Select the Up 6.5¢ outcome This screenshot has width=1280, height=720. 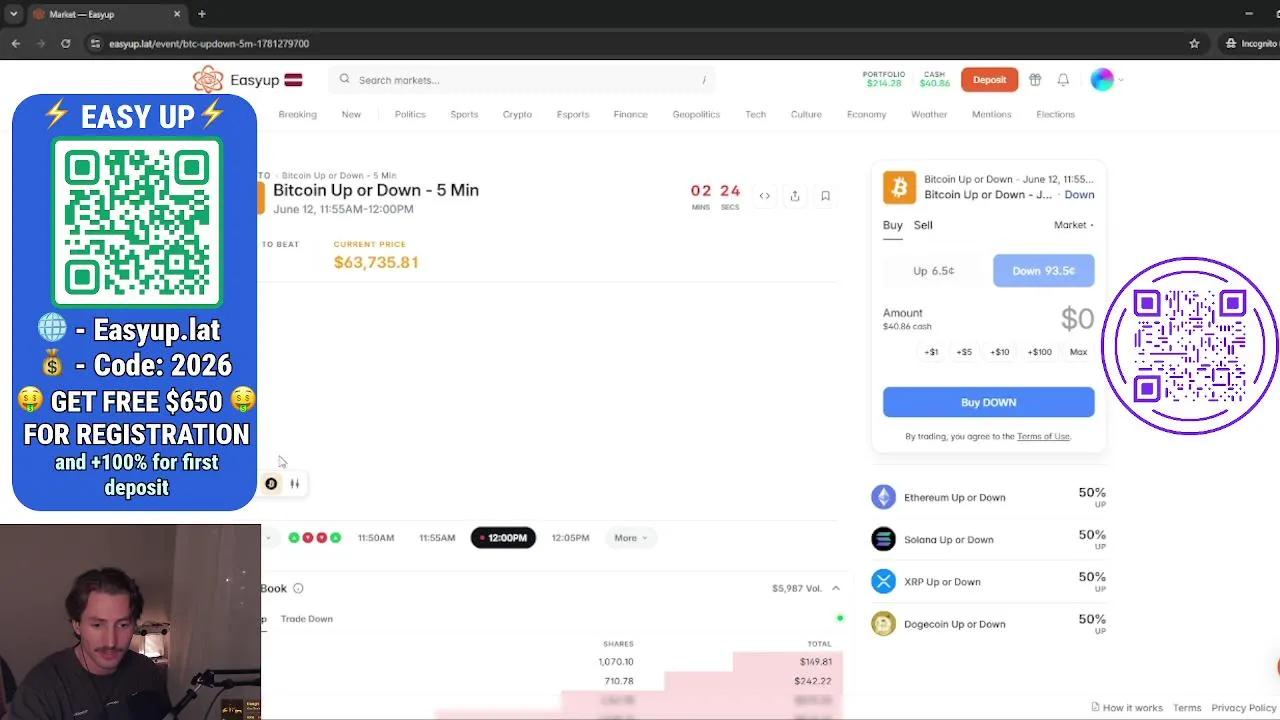click(x=934, y=271)
